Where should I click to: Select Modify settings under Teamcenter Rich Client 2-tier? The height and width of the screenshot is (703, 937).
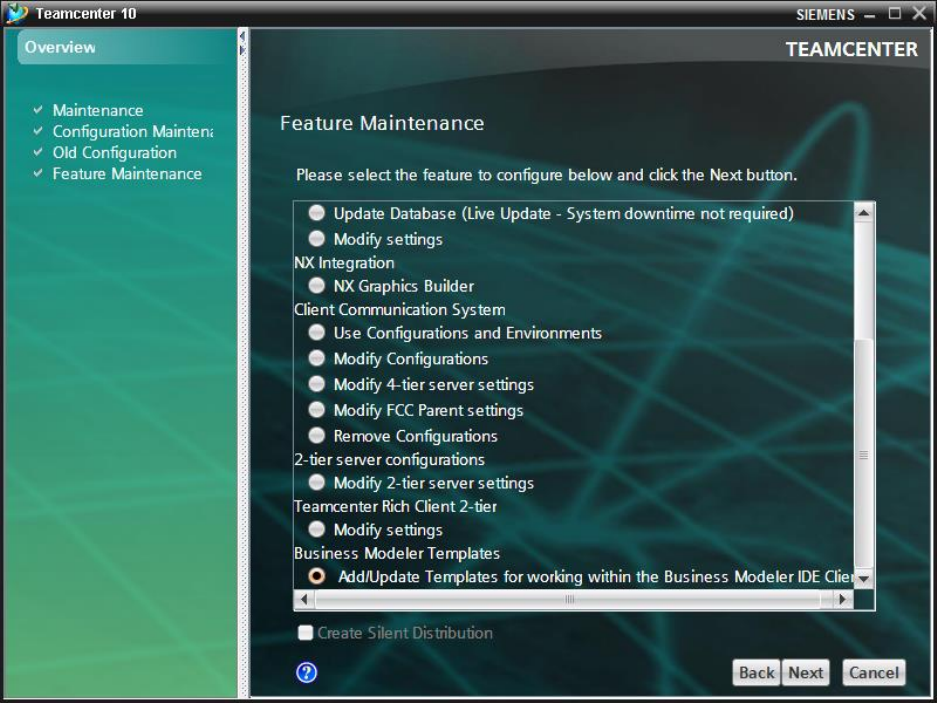coord(317,529)
